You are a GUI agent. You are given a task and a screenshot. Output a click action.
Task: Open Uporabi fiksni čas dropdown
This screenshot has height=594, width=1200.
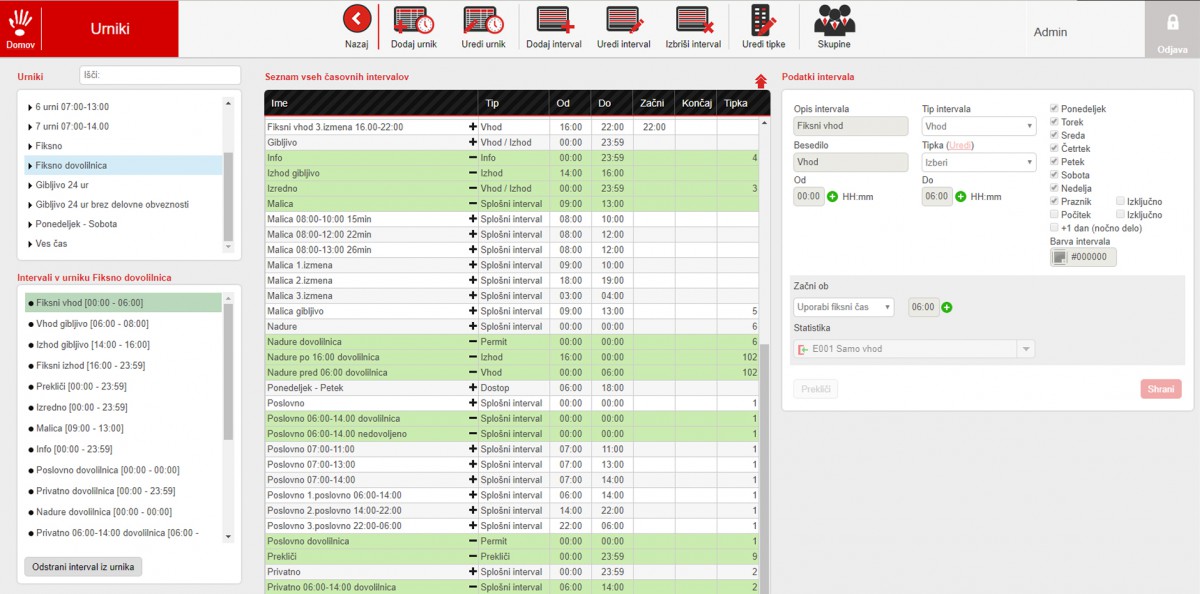pos(843,307)
